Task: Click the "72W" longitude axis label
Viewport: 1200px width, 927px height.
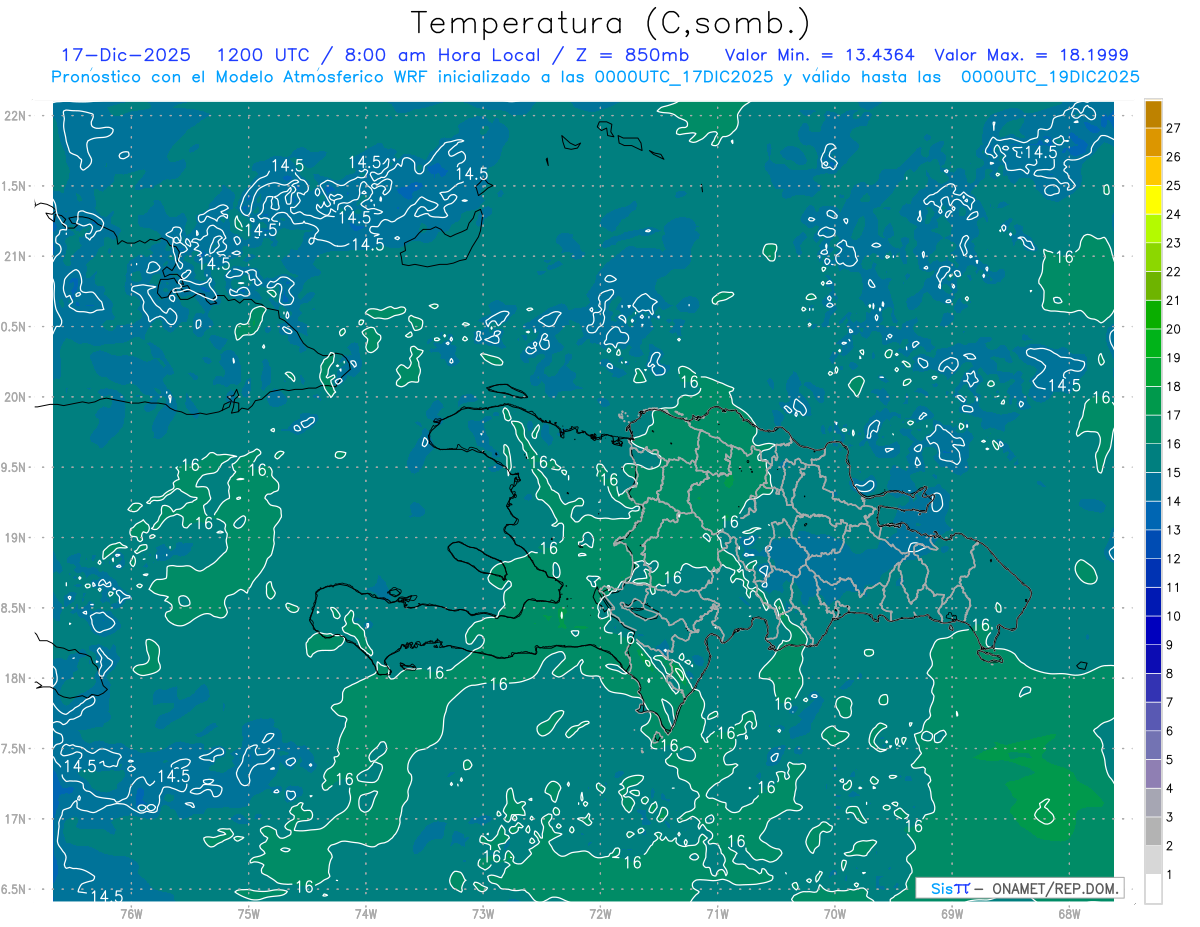Action: pyautogui.click(x=600, y=913)
